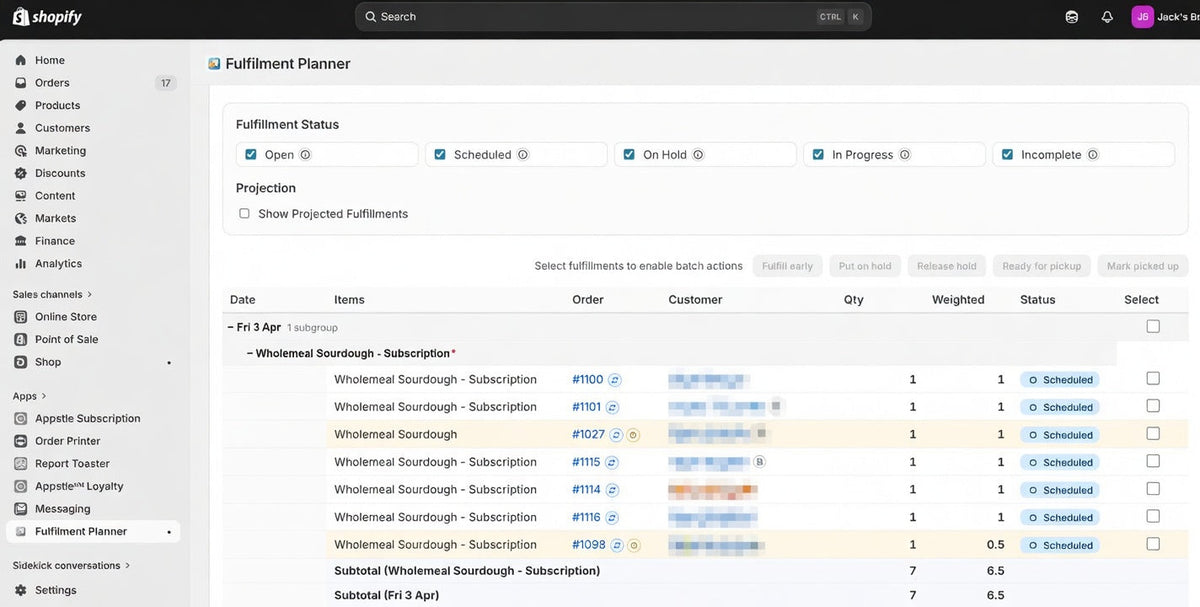1200x607 pixels.
Task: Click info icon next to On Hold
Action: coord(698,155)
